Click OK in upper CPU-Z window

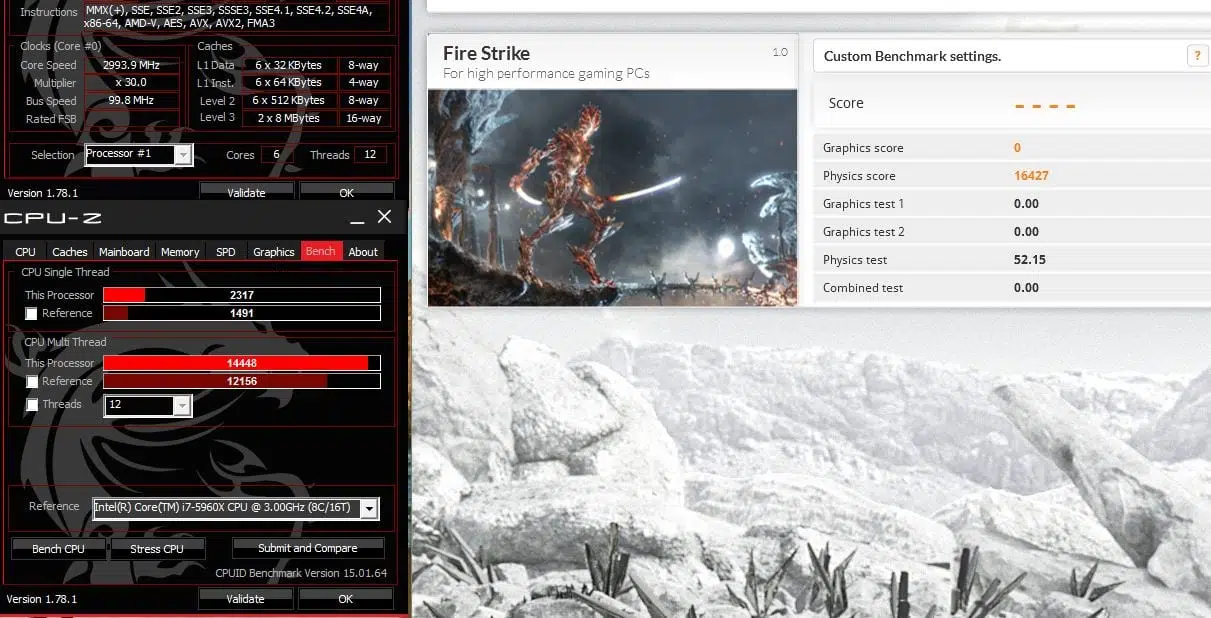pos(346,192)
